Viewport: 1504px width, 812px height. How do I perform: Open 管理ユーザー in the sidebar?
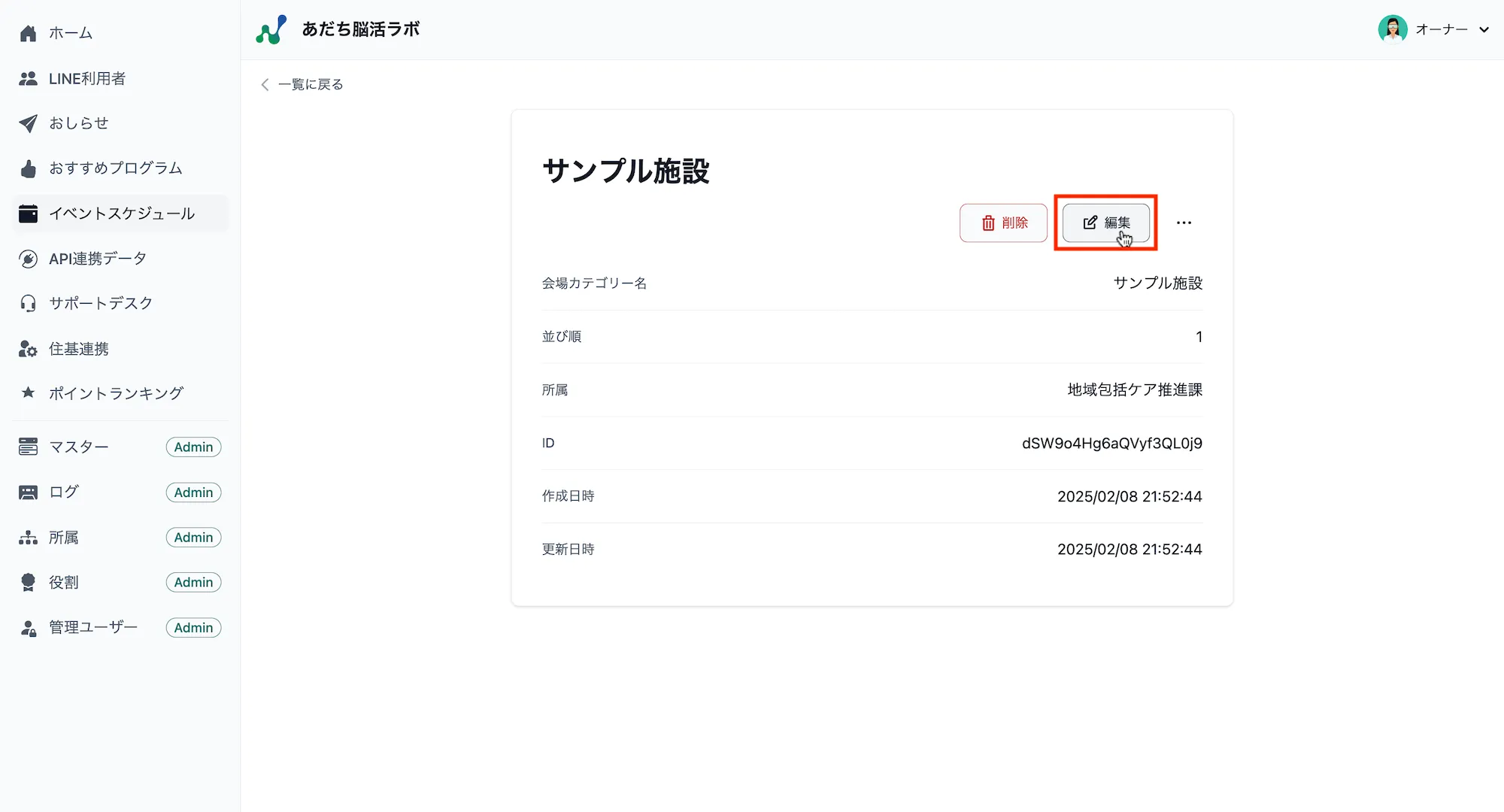pyautogui.click(x=92, y=627)
